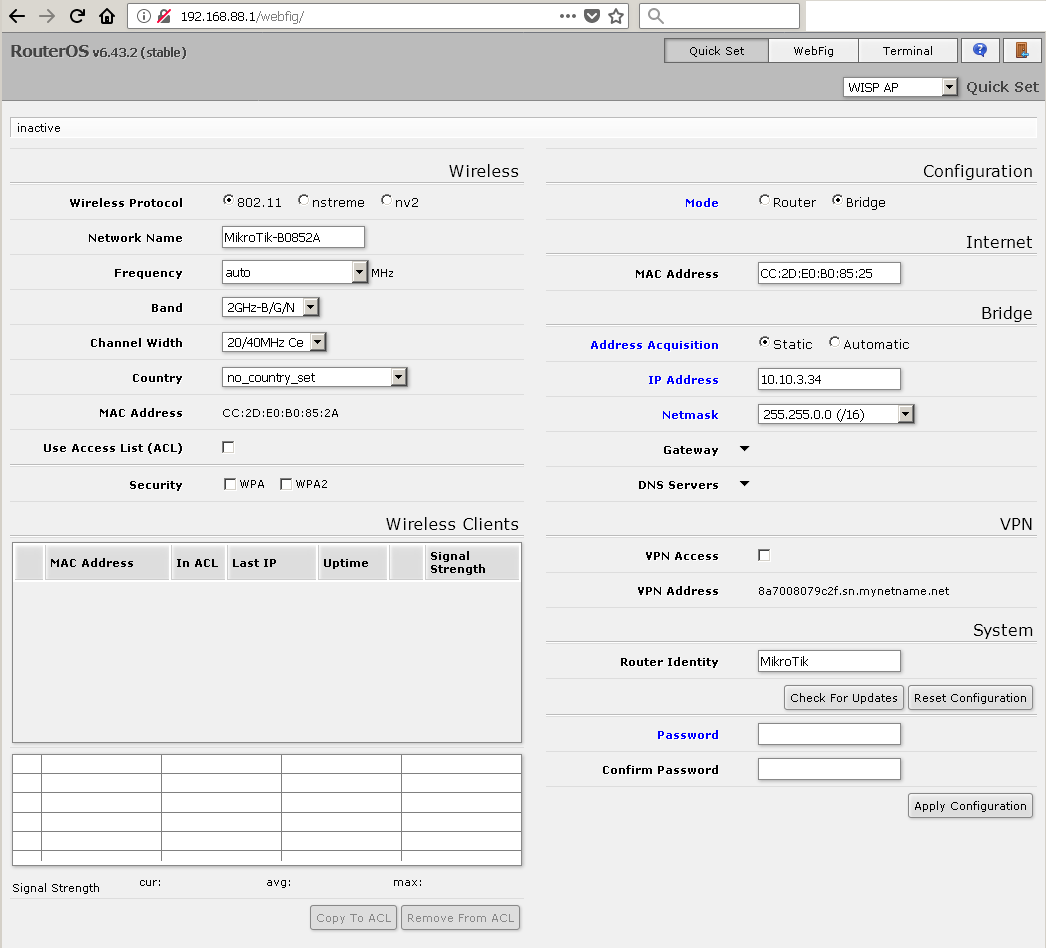Viewport: 1046px width, 948px height.
Task: Click Reset Configuration button
Action: pyautogui.click(x=970, y=698)
